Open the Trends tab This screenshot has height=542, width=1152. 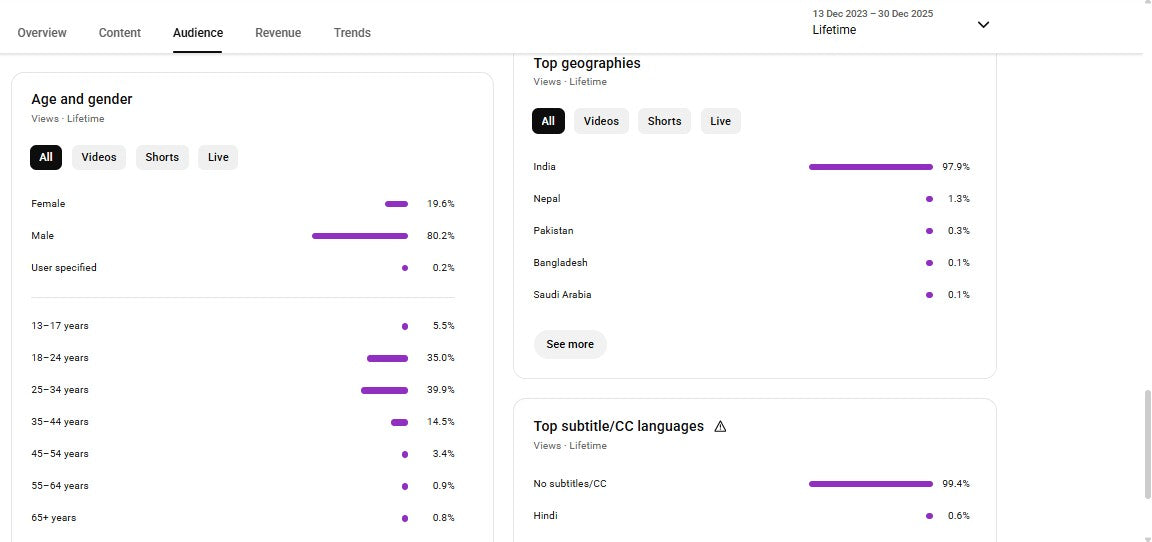click(352, 33)
